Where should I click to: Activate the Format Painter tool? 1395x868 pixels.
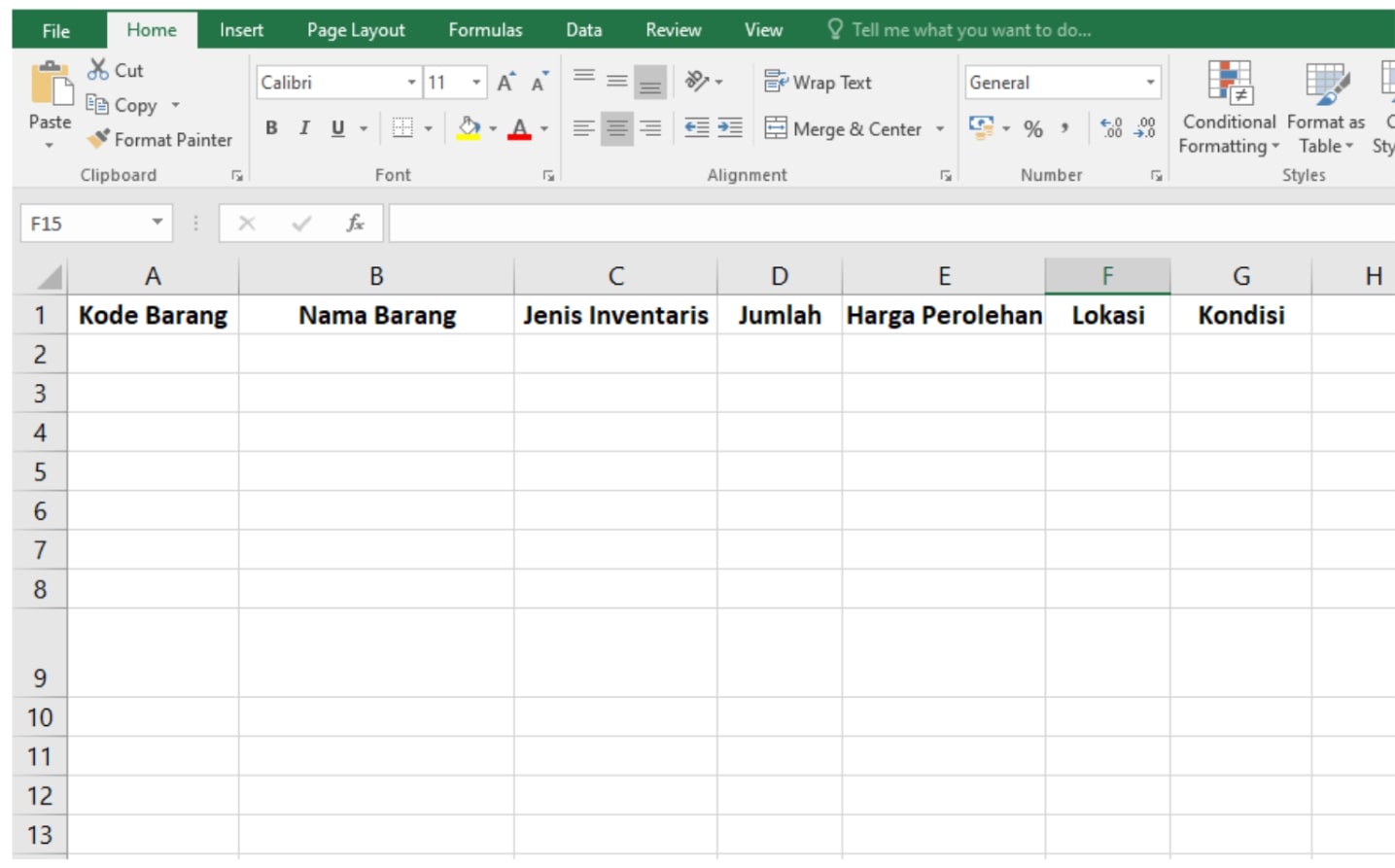pos(161,140)
